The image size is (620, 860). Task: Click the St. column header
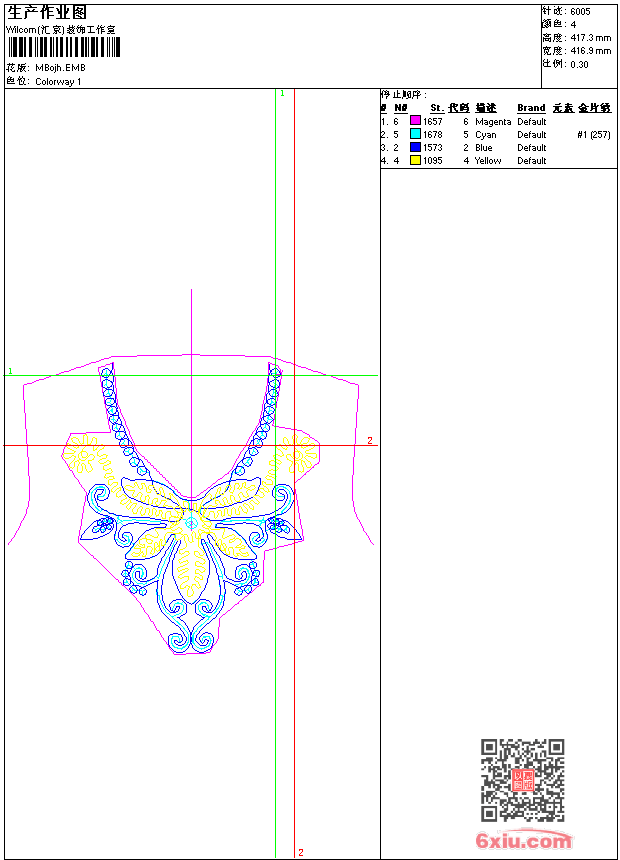click(436, 108)
